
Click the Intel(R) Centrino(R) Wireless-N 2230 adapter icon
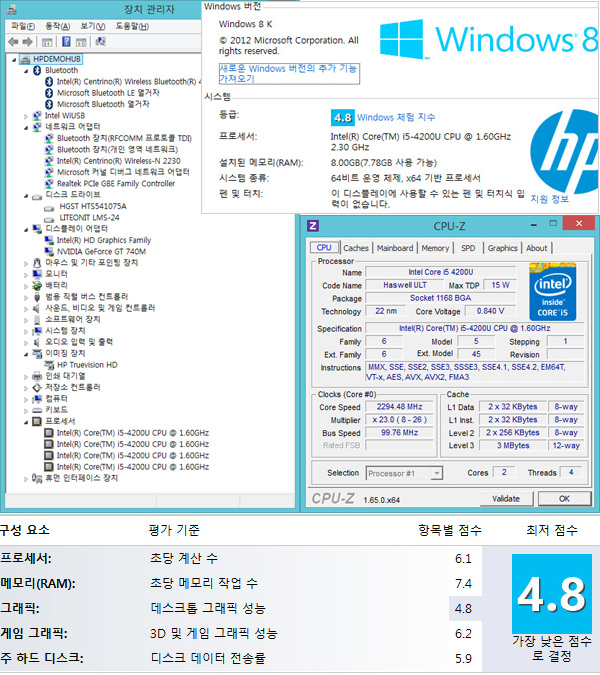coord(49,161)
